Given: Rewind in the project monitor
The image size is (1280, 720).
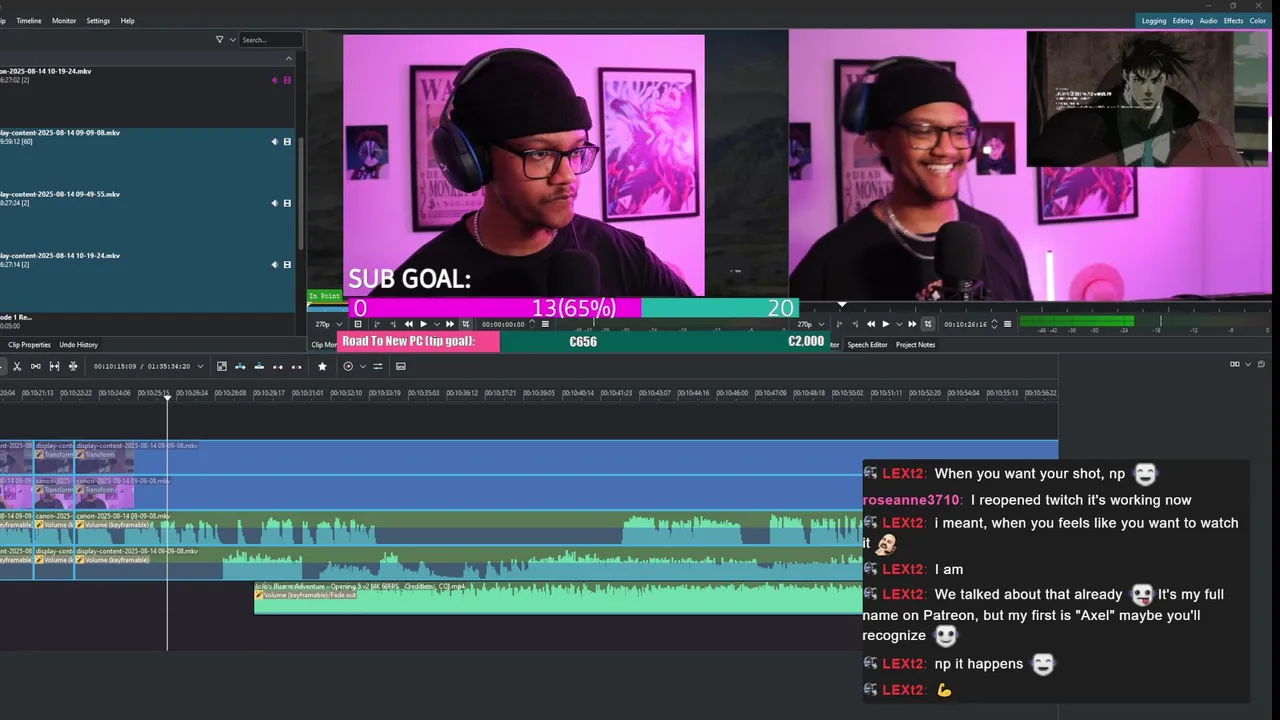Looking at the screenshot, I should [x=871, y=324].
